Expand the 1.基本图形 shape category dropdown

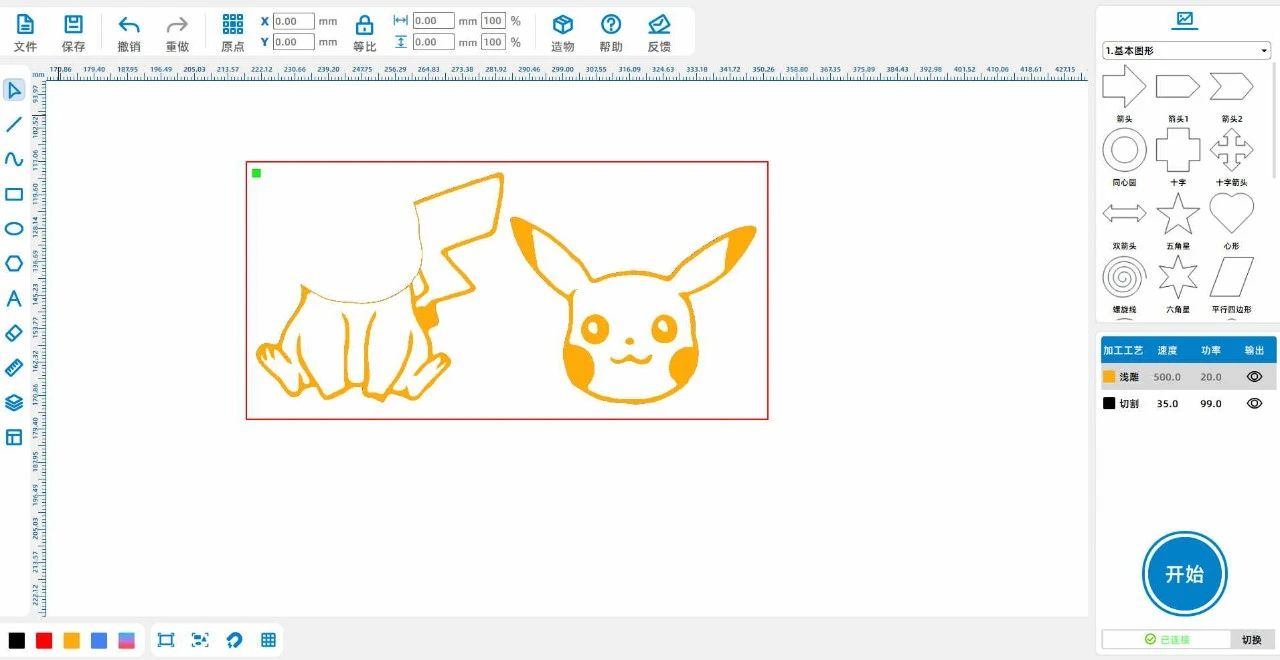click(1185, 50)
